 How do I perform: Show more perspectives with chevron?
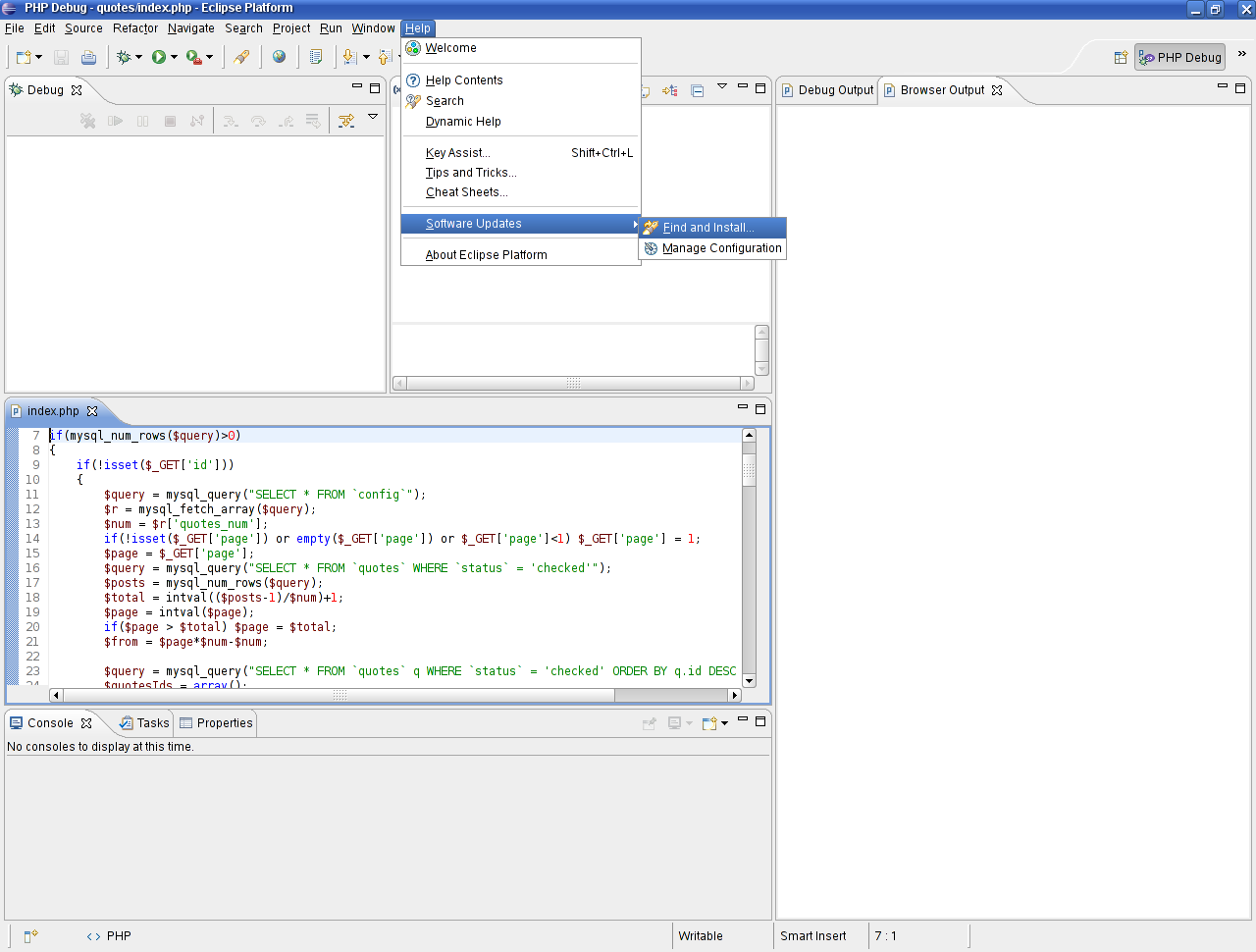(x=1241, y=54)
